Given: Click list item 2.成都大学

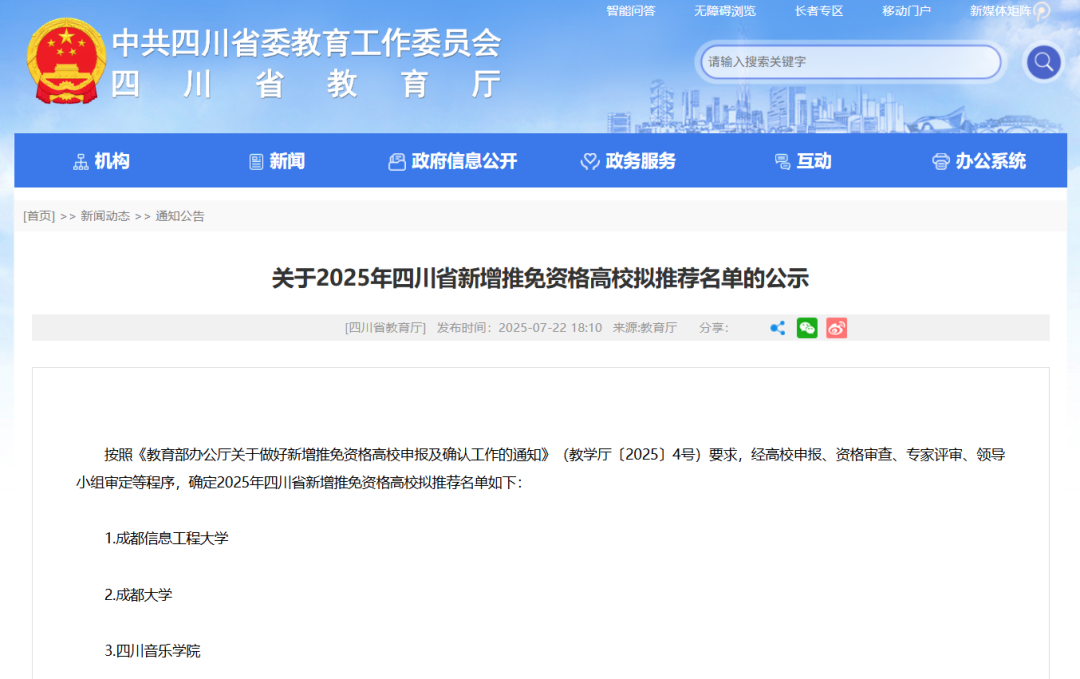Looking at the screenshot, I should pyautogui.click(x=138, y=595).
